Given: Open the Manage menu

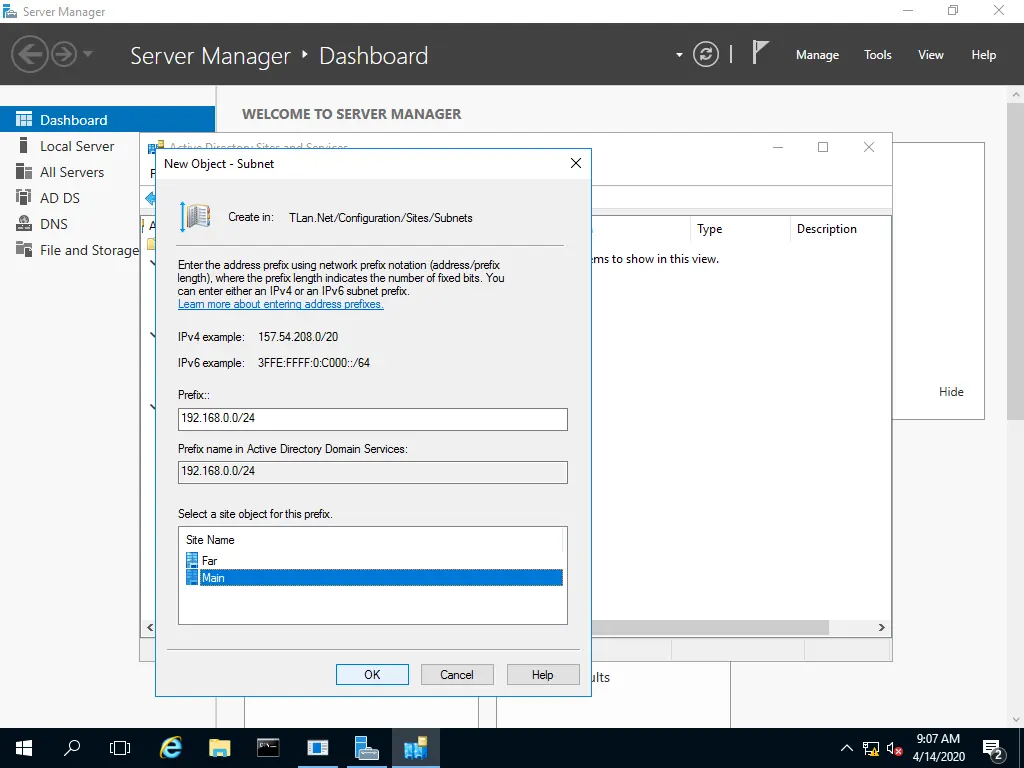Looking at the screenshot, I should (817, 55).
